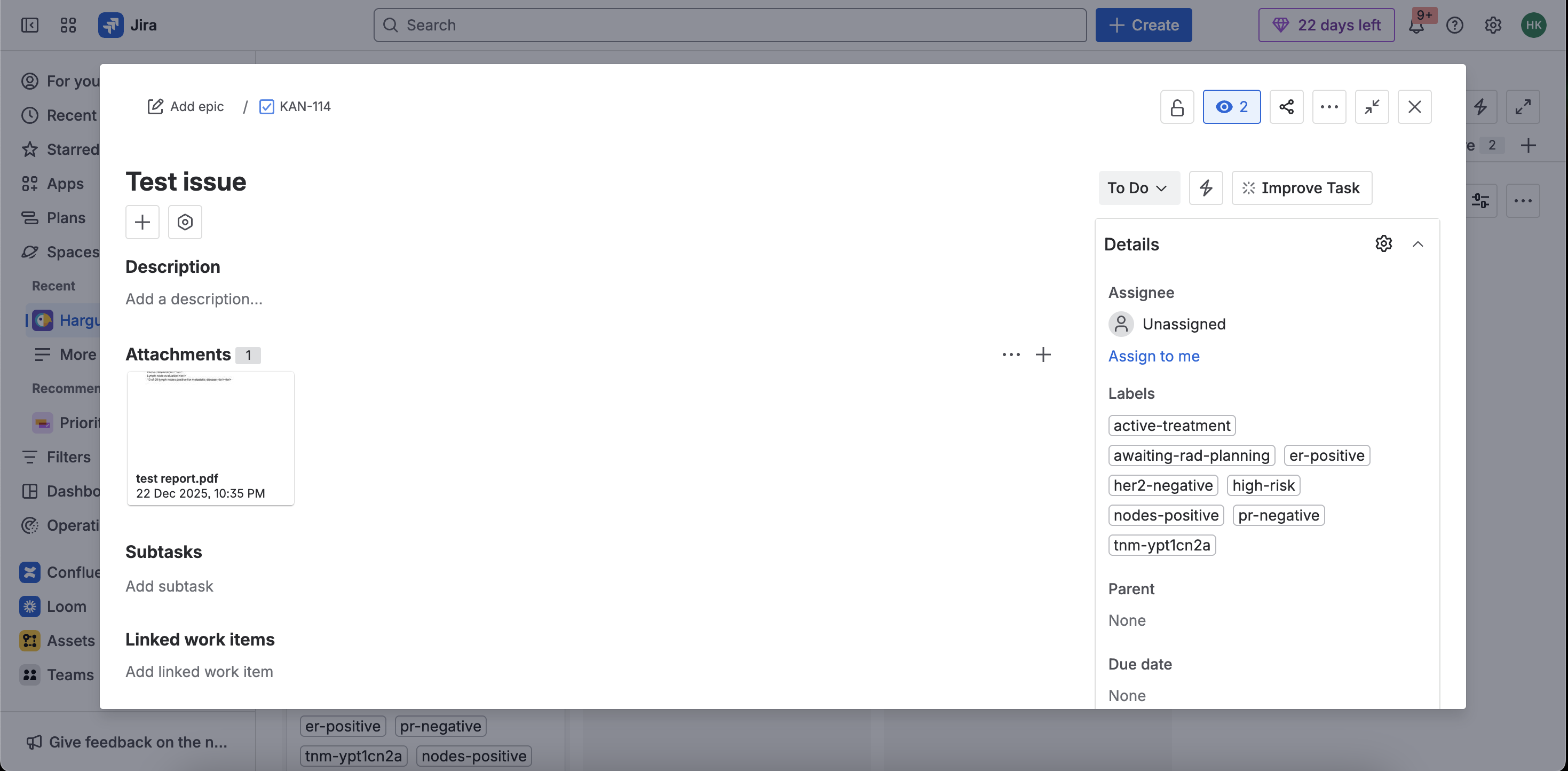
Task: Open the To Do status dropdown
Action: (1137, 187)
